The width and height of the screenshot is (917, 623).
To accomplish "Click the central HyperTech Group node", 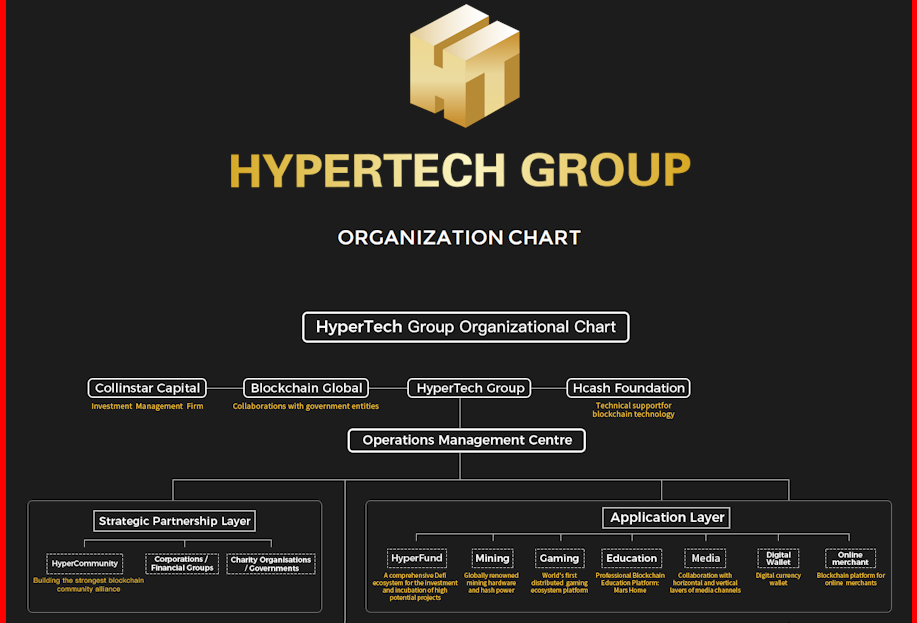I will pos(470,388).
